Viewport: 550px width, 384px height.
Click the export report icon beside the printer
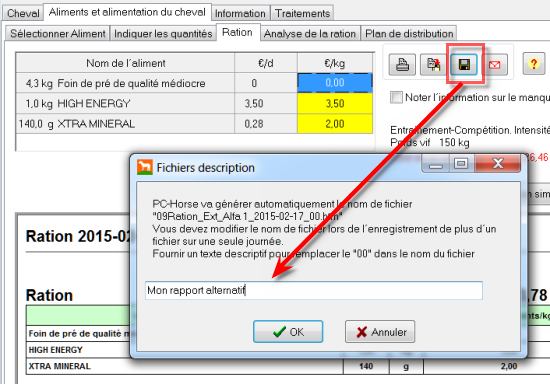(x=433, y=65)
